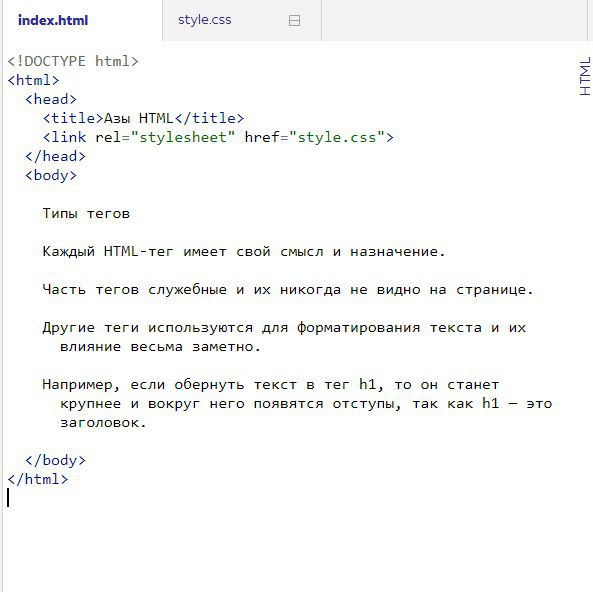Click the vertical HTML language label

pyautogui.click(x=584, y=76)
